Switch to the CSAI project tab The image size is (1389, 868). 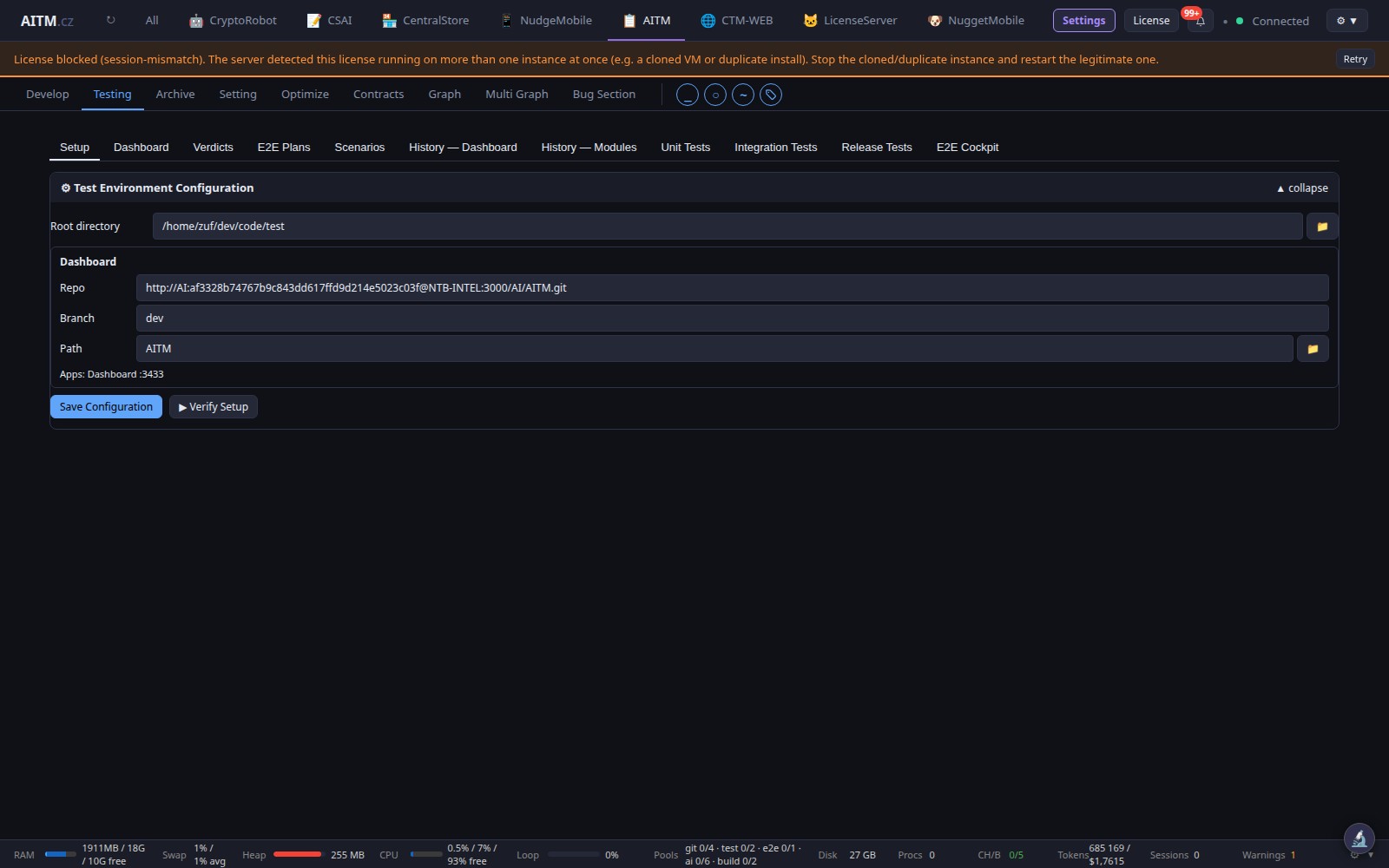pyautogui.click(x=329, y=20)
